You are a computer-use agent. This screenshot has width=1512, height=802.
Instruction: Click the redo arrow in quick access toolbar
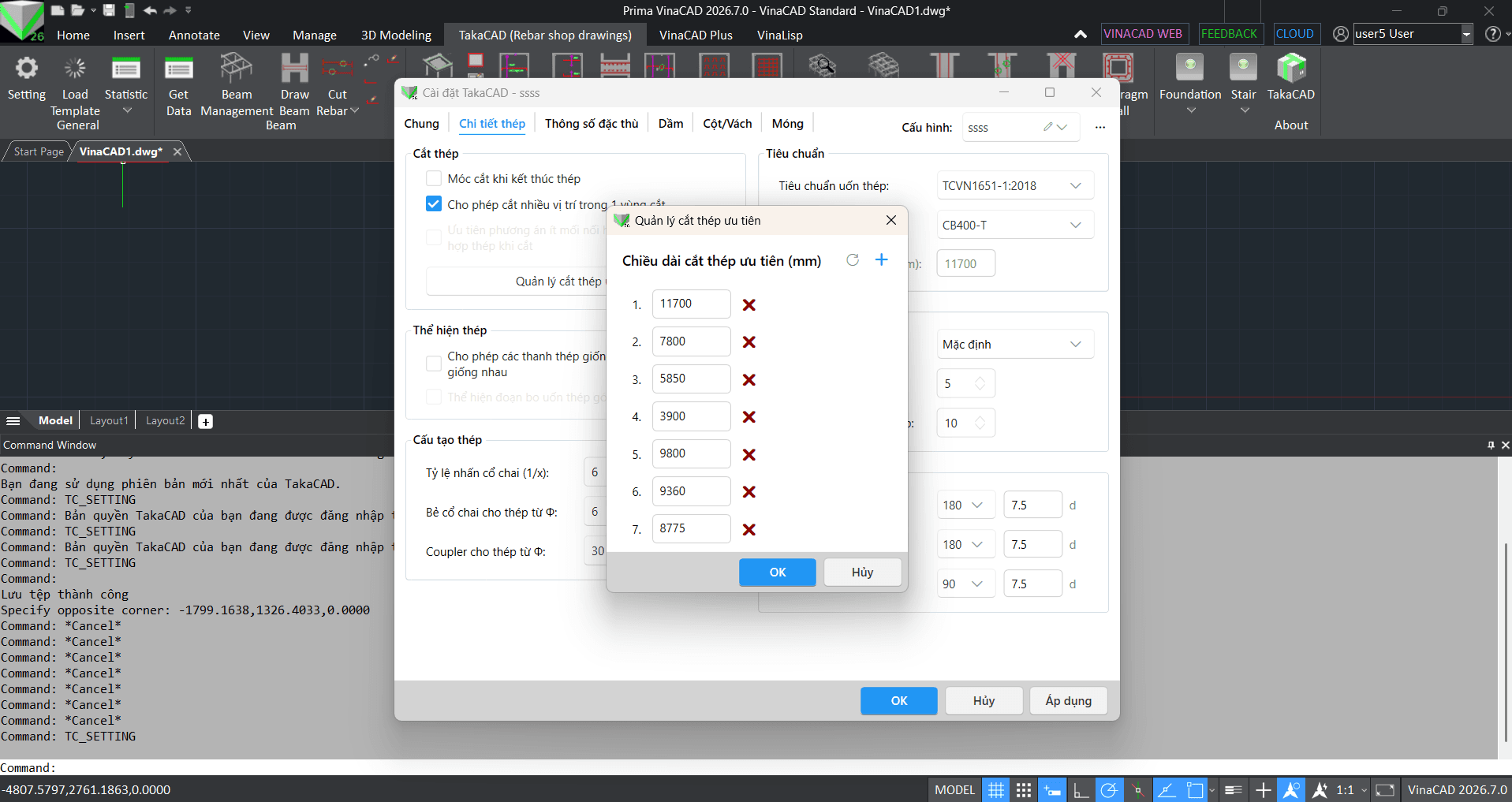click(x=170, y=10)
